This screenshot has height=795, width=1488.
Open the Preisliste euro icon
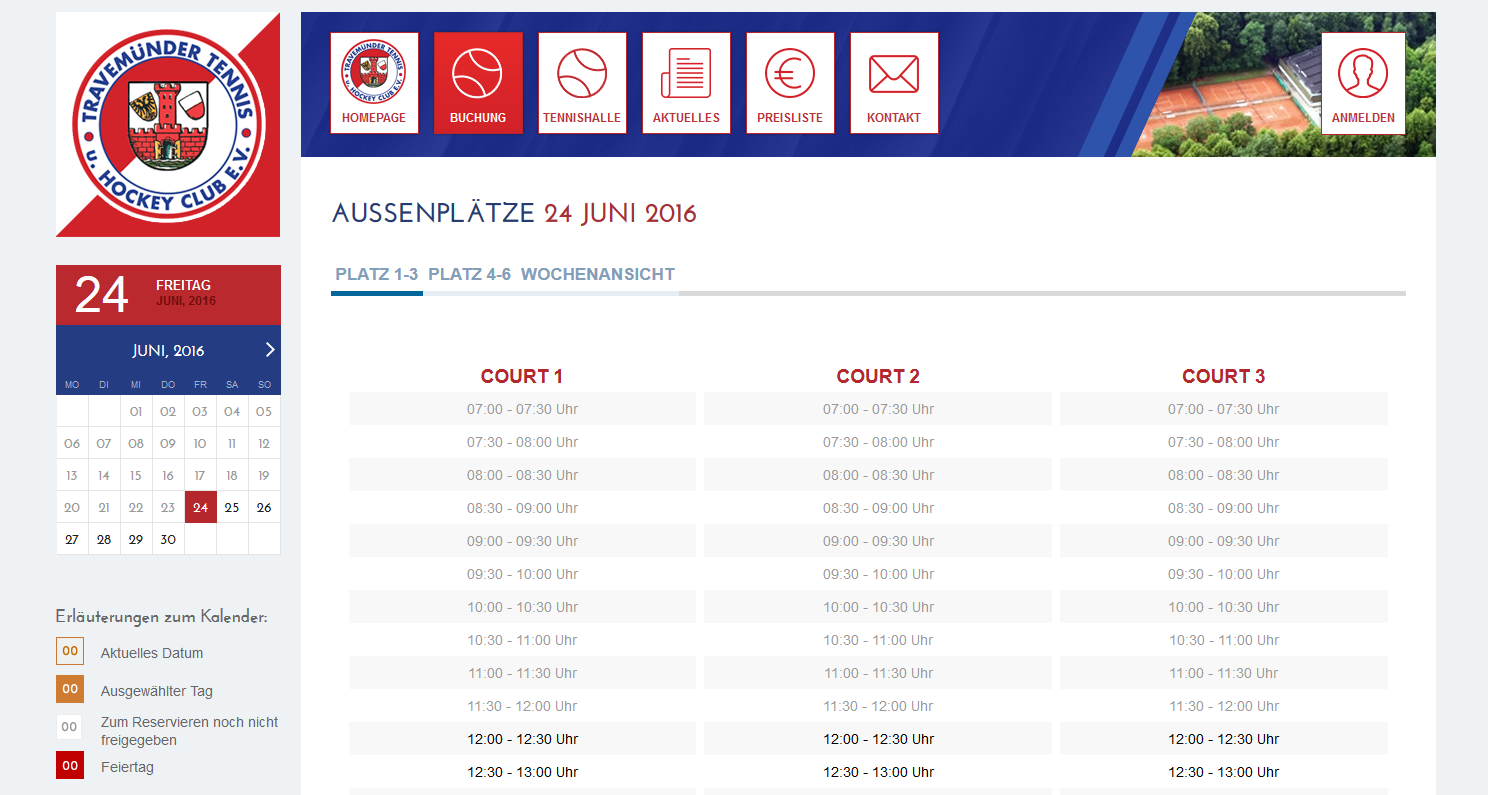tap(790, 73)
